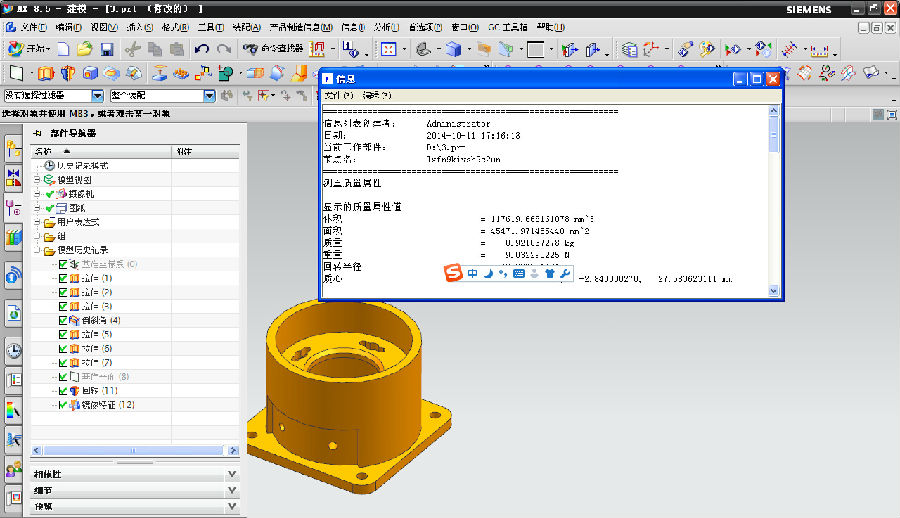Open the History clock tab in the sidebar
Viewport: 900px width, 518px height.
[13, 350]
